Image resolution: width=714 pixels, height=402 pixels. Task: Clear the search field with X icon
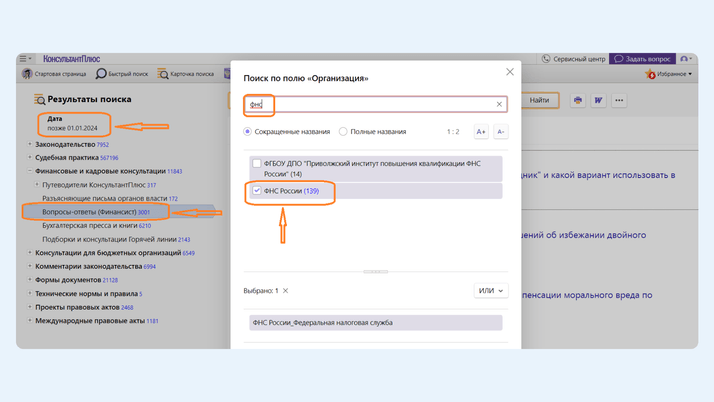[499, 104]
